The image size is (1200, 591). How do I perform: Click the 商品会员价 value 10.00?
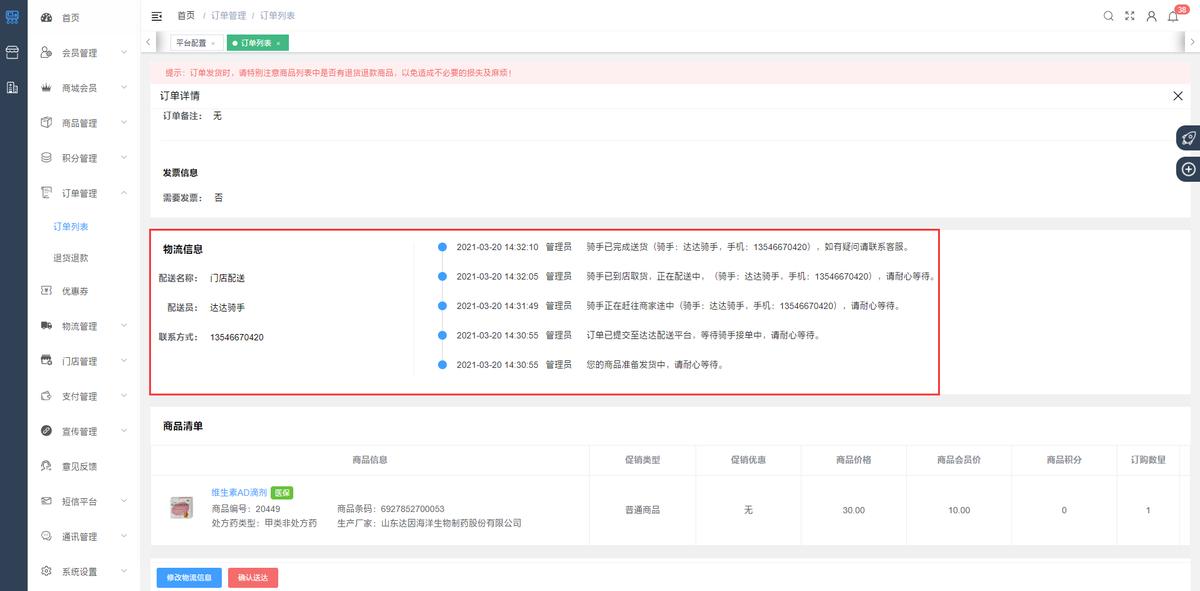(959, 510)
